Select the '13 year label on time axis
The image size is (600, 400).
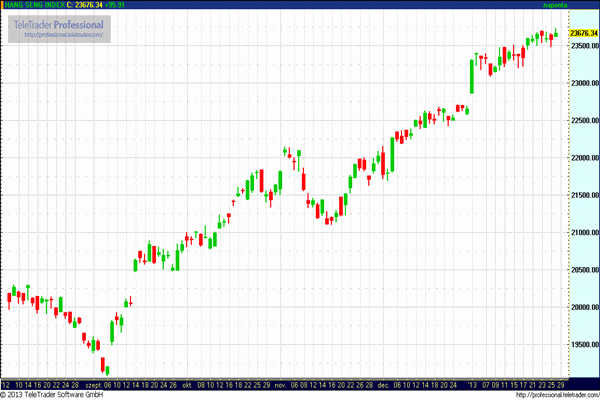click(471, 384)
